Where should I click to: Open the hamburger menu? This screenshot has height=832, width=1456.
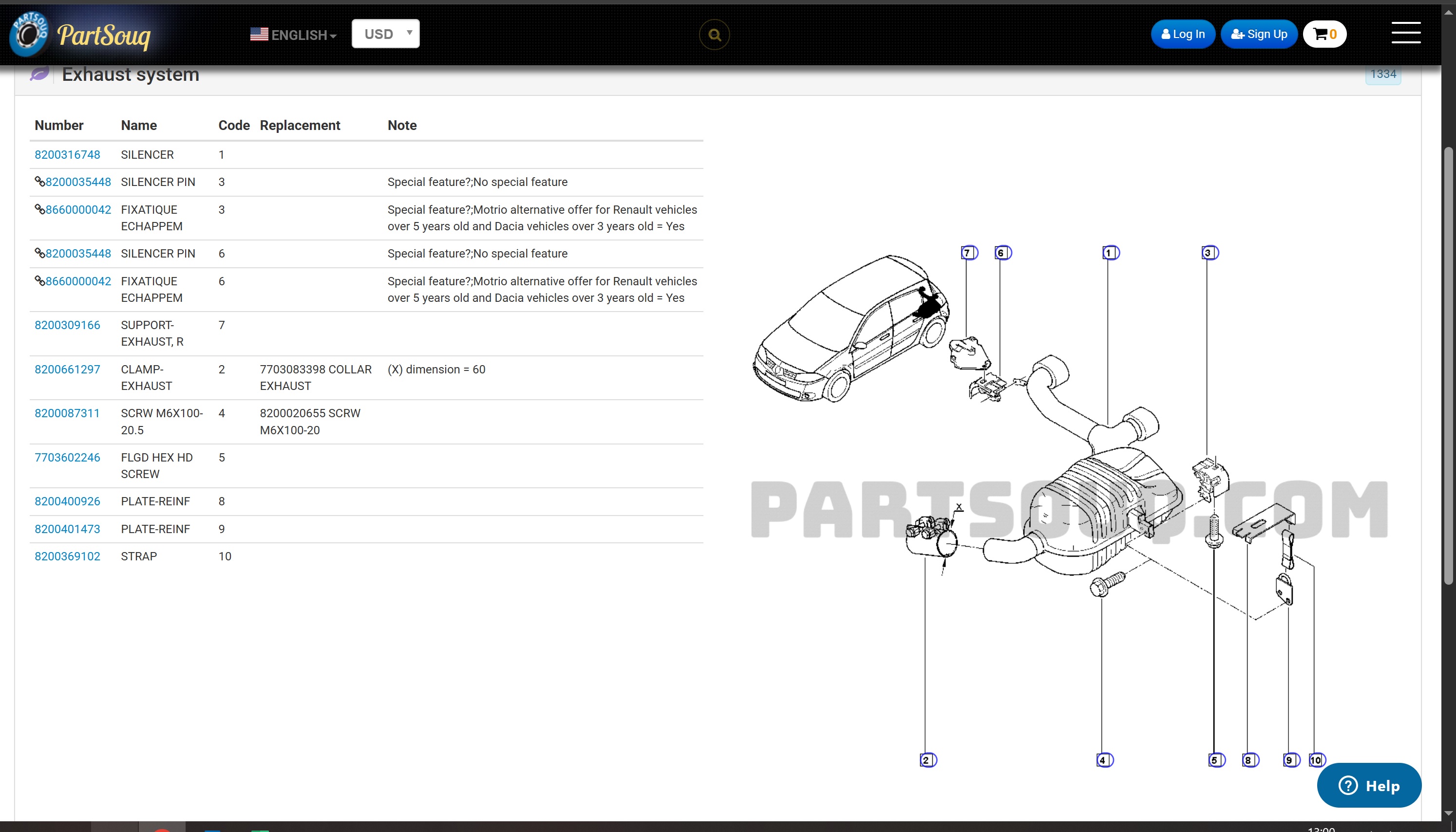(1406, 33)
